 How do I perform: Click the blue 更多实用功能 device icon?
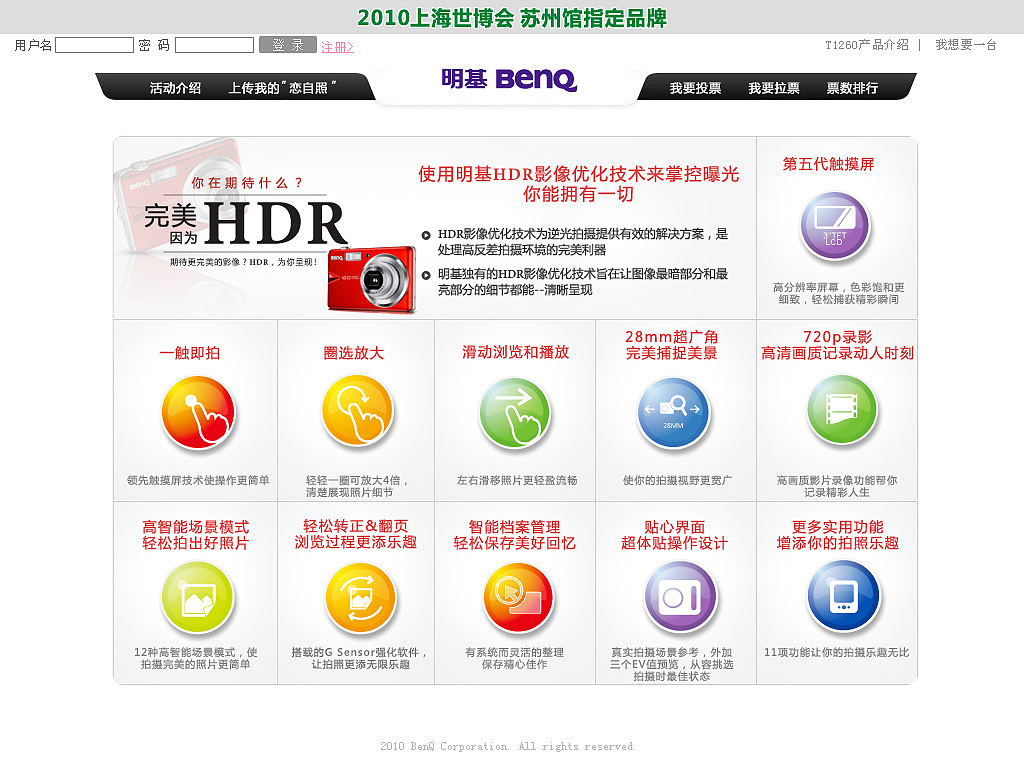click(843, 595)
